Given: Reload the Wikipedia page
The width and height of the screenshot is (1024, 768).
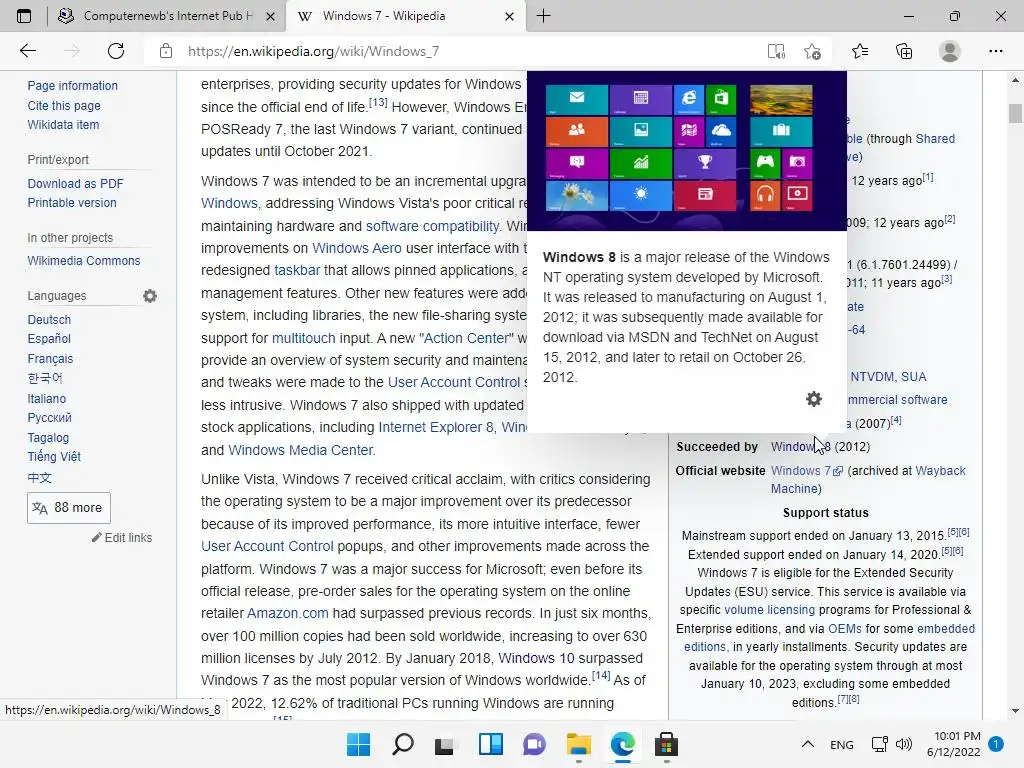Looking at the screenshot, I should coord(116,51).
